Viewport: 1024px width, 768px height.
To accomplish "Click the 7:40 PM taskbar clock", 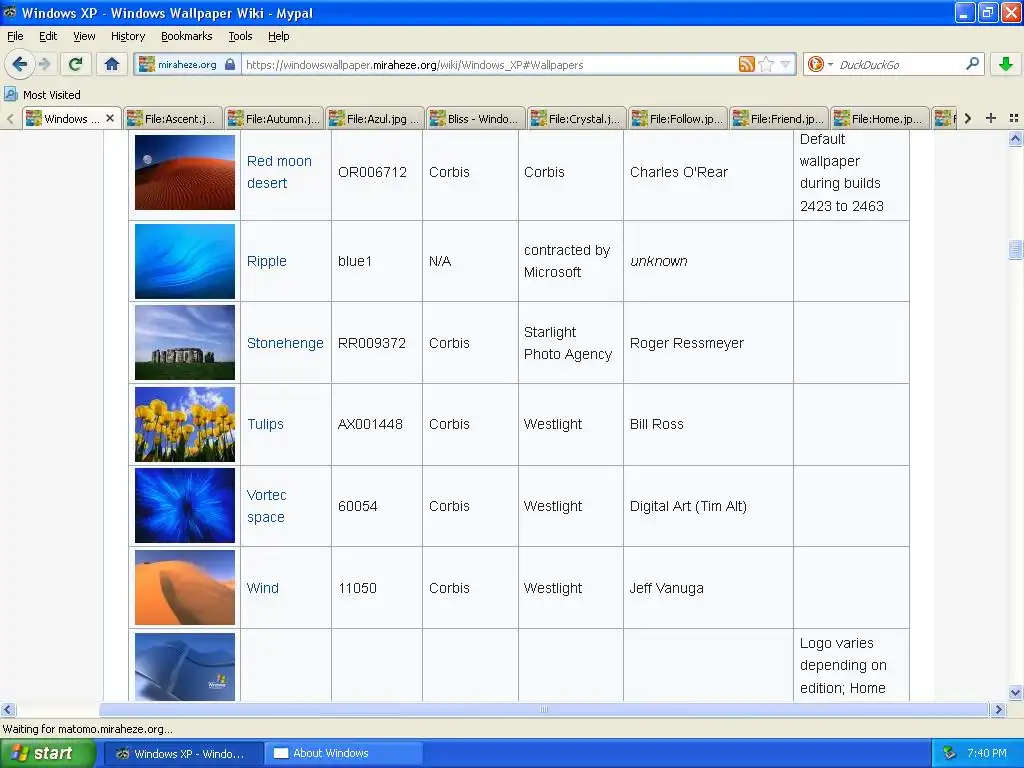I will pyautogui.click(x=987, y=753).
